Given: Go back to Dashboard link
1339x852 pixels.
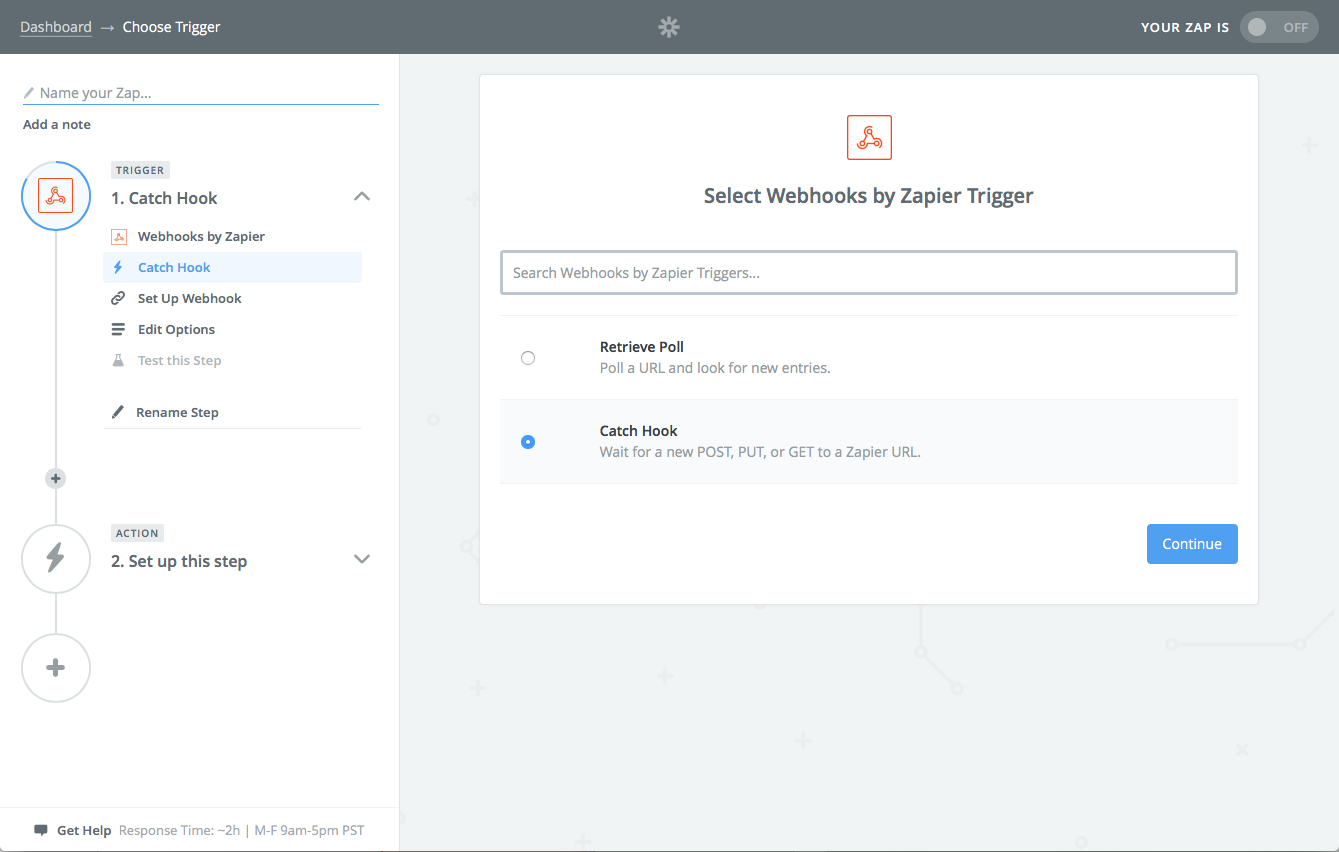Looking at the screenshot, I should 56,27.
